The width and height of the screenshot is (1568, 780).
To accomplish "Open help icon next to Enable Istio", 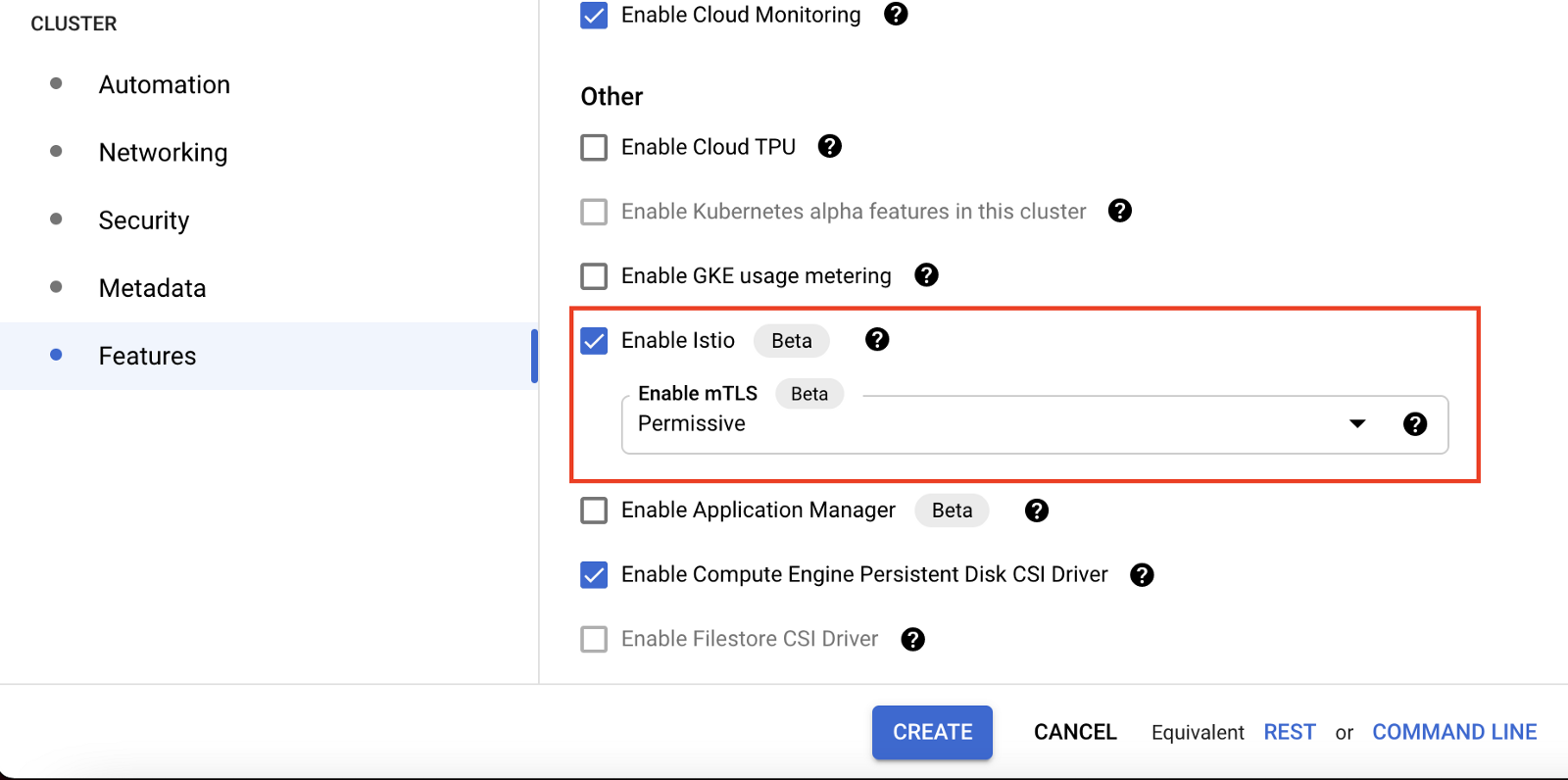I will click(877, 339).
